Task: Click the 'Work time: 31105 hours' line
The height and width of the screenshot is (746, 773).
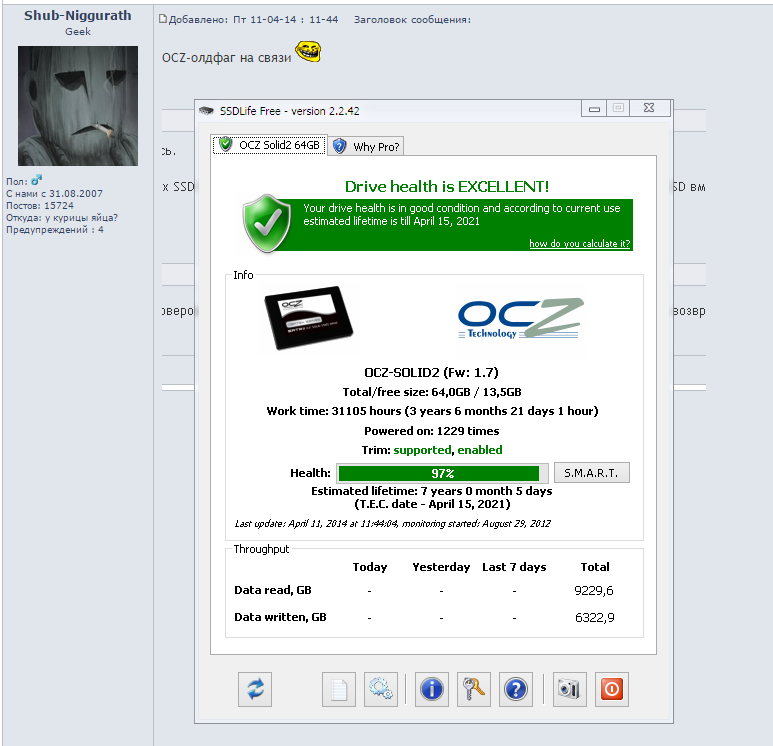Action: (x=432, y=411)
